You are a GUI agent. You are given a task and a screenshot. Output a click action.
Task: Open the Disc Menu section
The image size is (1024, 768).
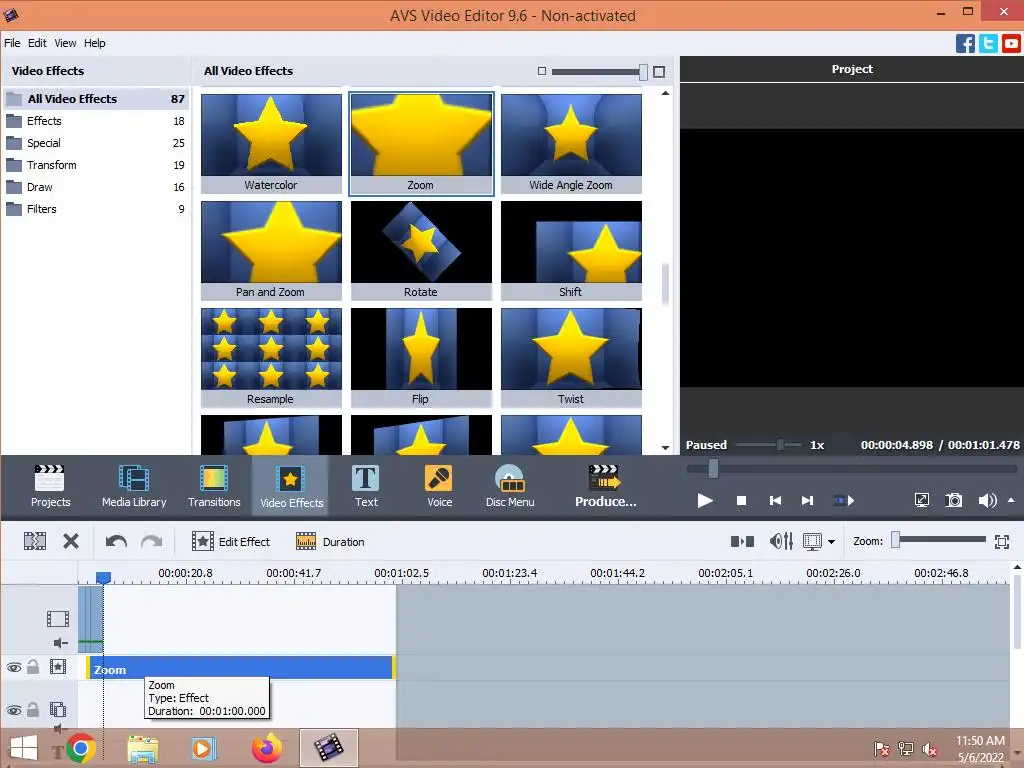(510, 486)
